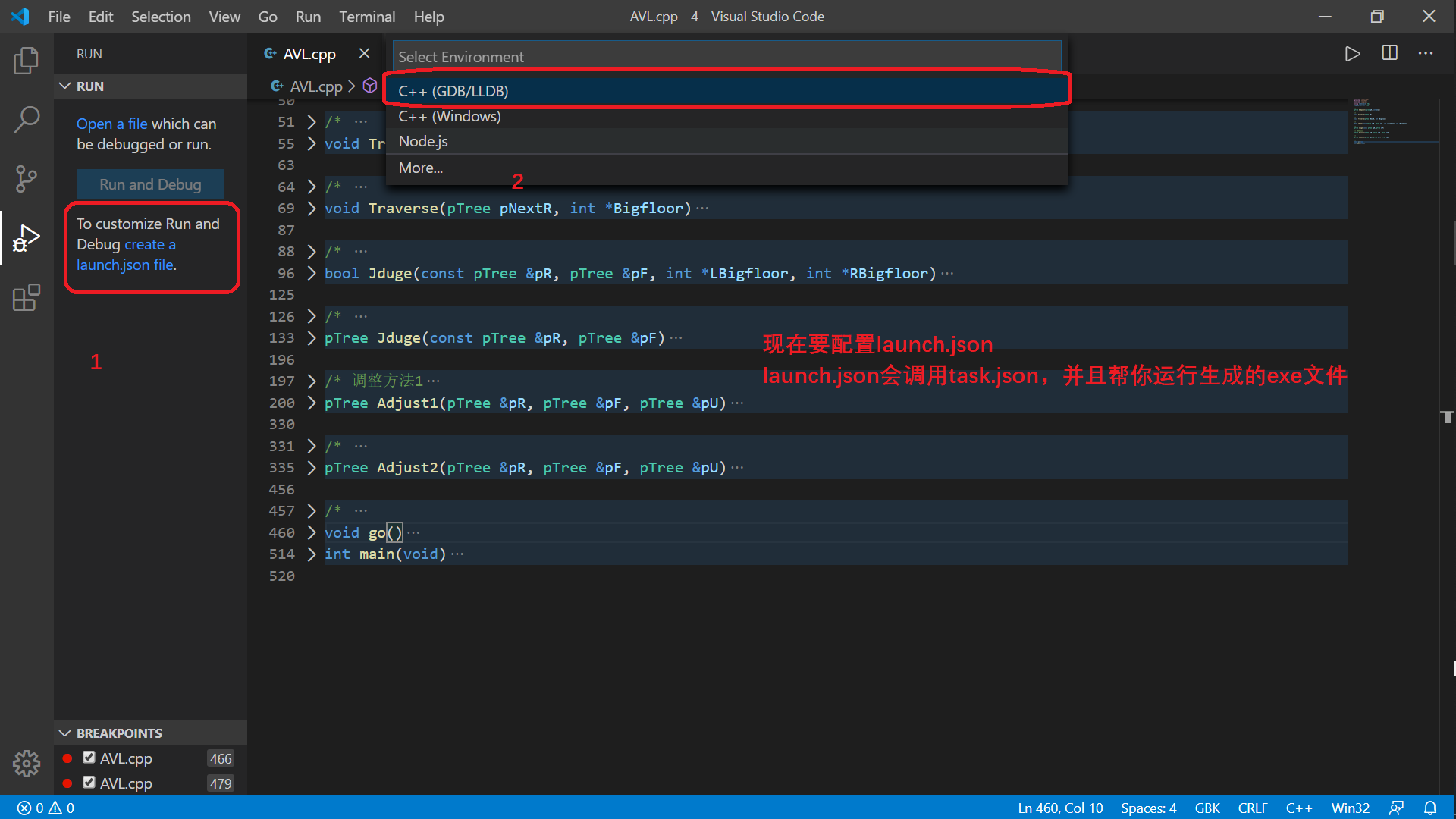Click the VS Code logo icon

20,16
